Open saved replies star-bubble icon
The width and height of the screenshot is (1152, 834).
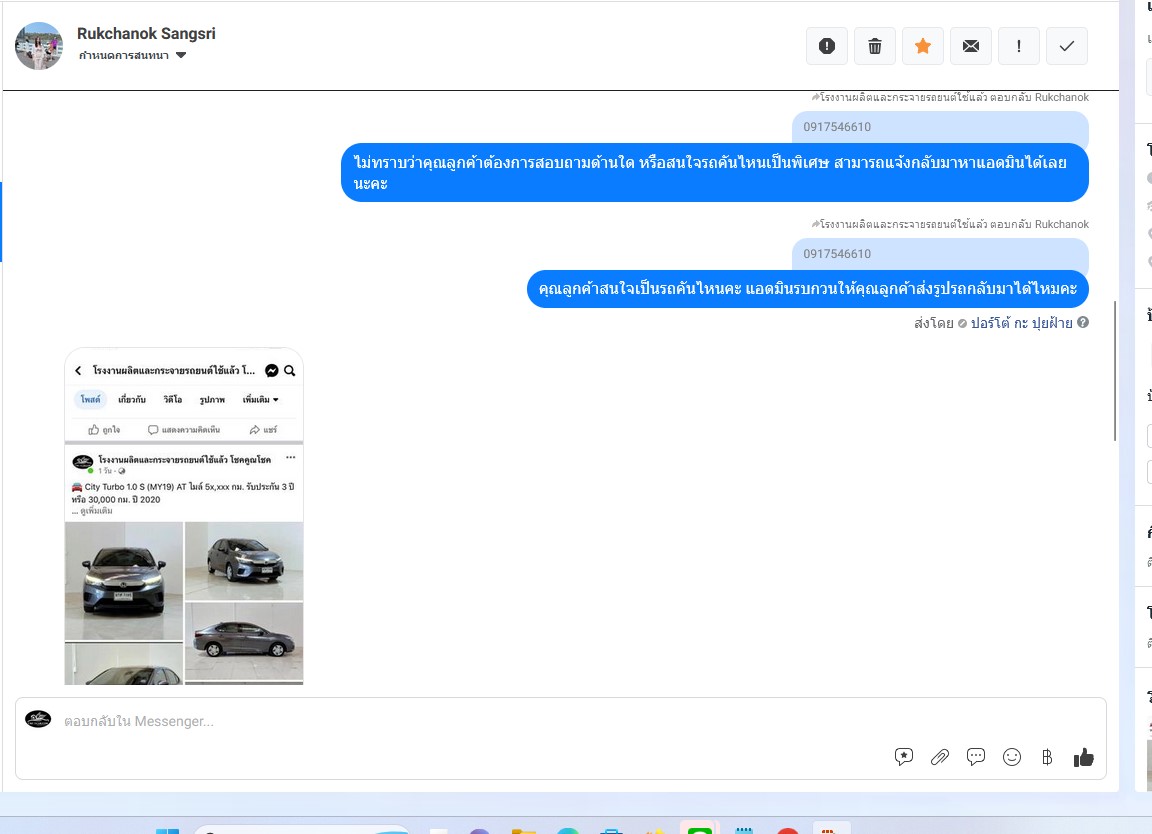coord(904,757)
